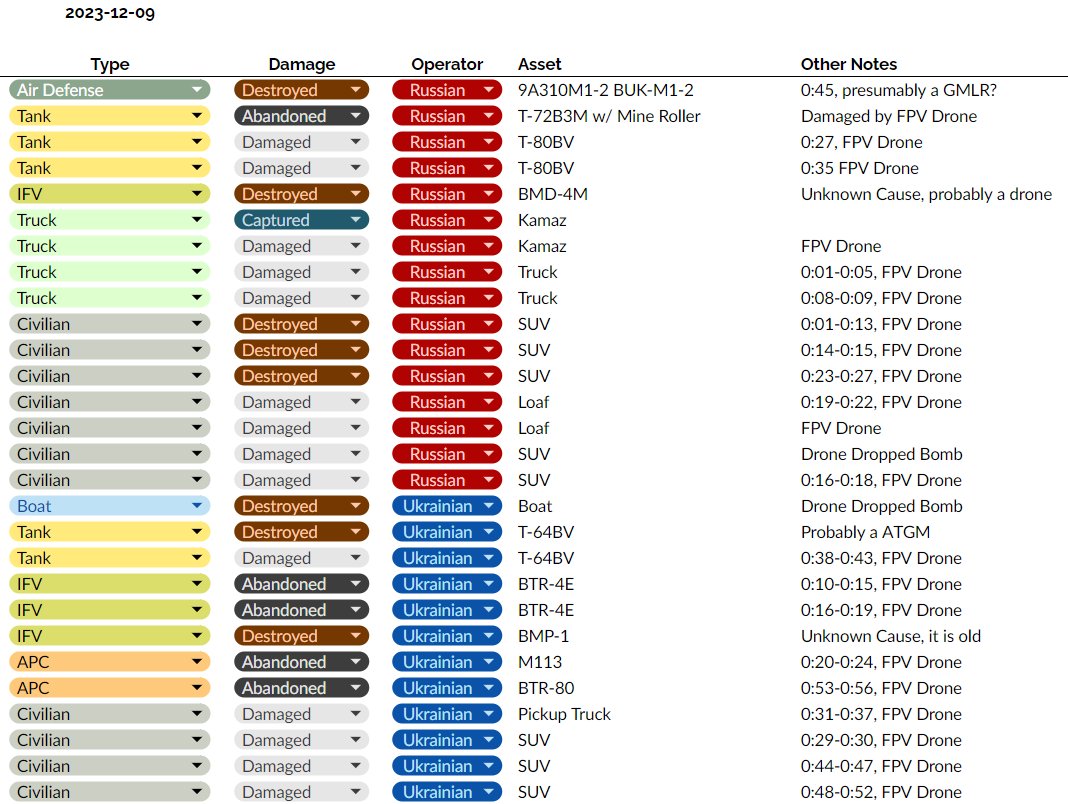Open the Boat type dropdown
Image resolution: width=1068 pixels, height=804 pixels.
tap(110, 506)
